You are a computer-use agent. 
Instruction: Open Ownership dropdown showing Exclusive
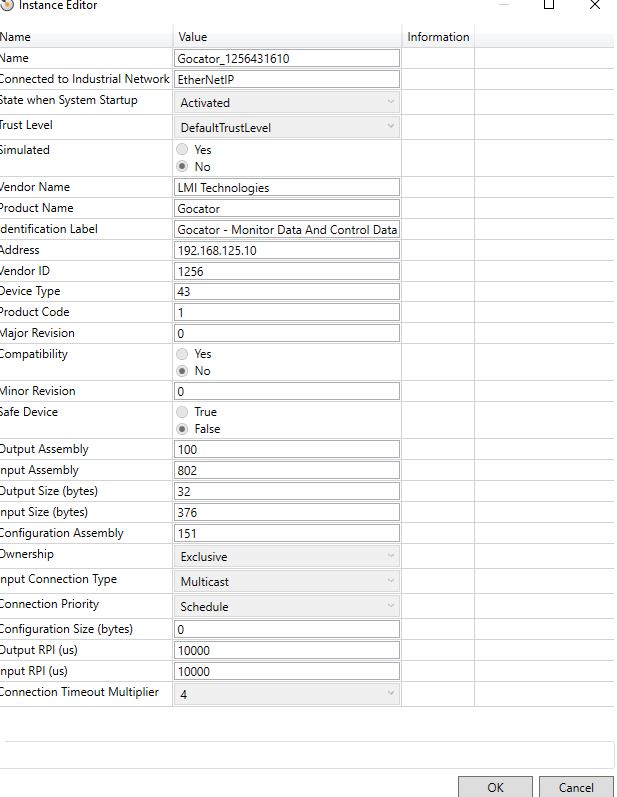tap(287, 556)
